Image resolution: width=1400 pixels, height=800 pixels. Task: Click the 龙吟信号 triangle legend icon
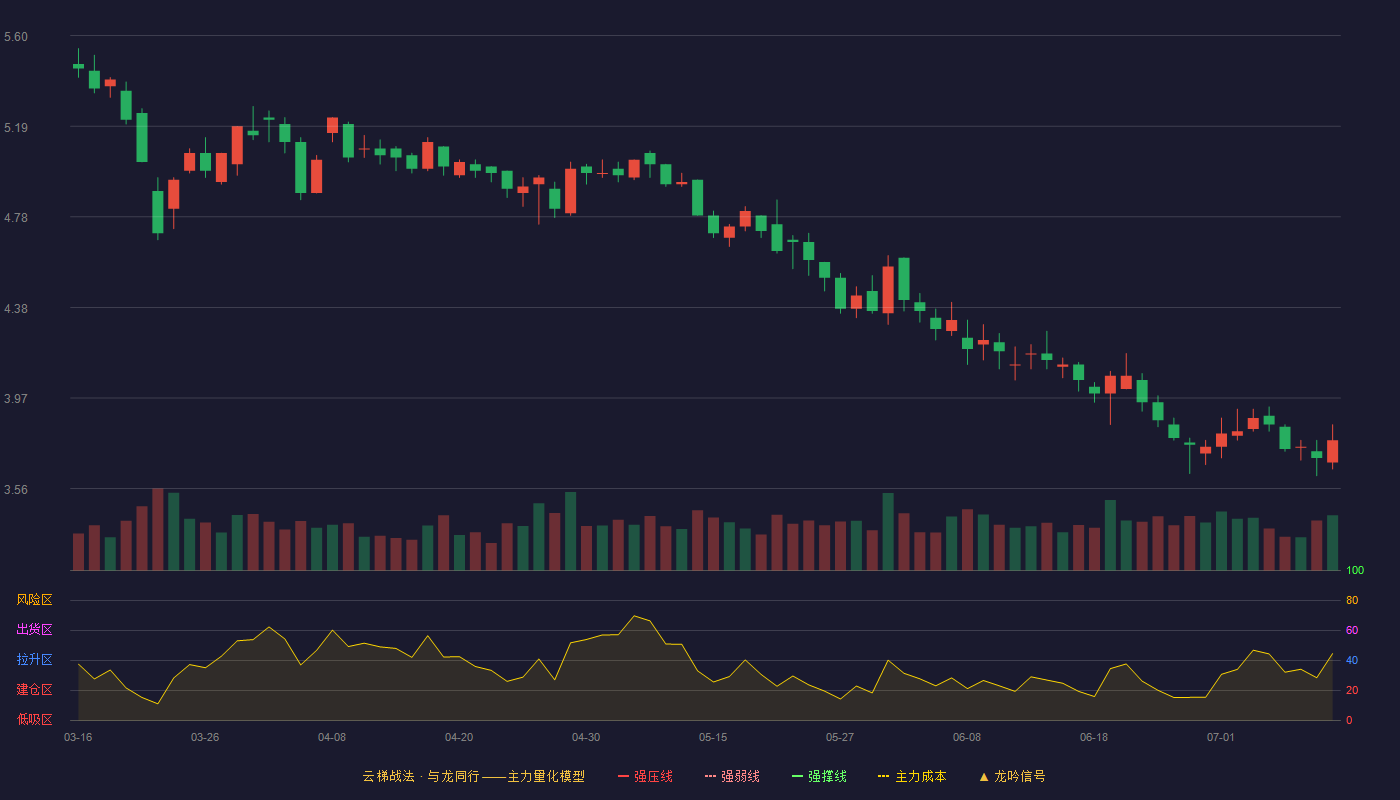984,776
